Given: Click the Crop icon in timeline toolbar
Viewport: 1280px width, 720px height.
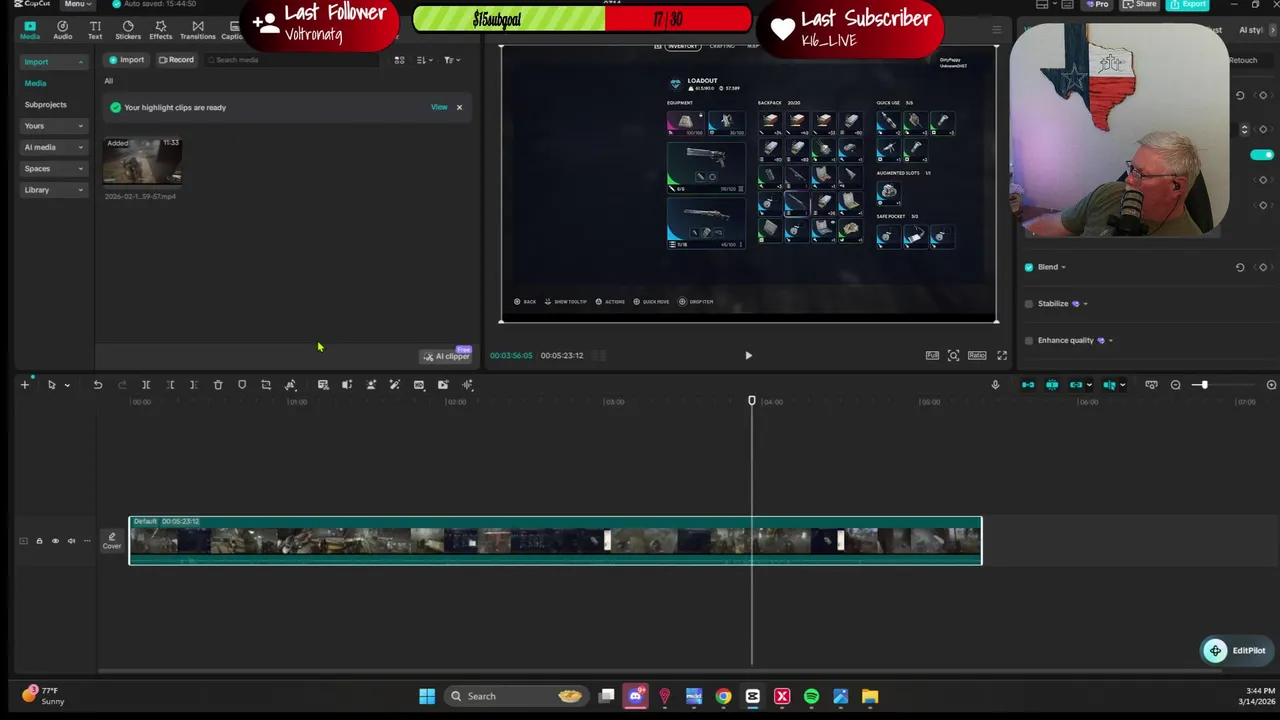Looking at the screenshot, I should [x=266, y=385].
